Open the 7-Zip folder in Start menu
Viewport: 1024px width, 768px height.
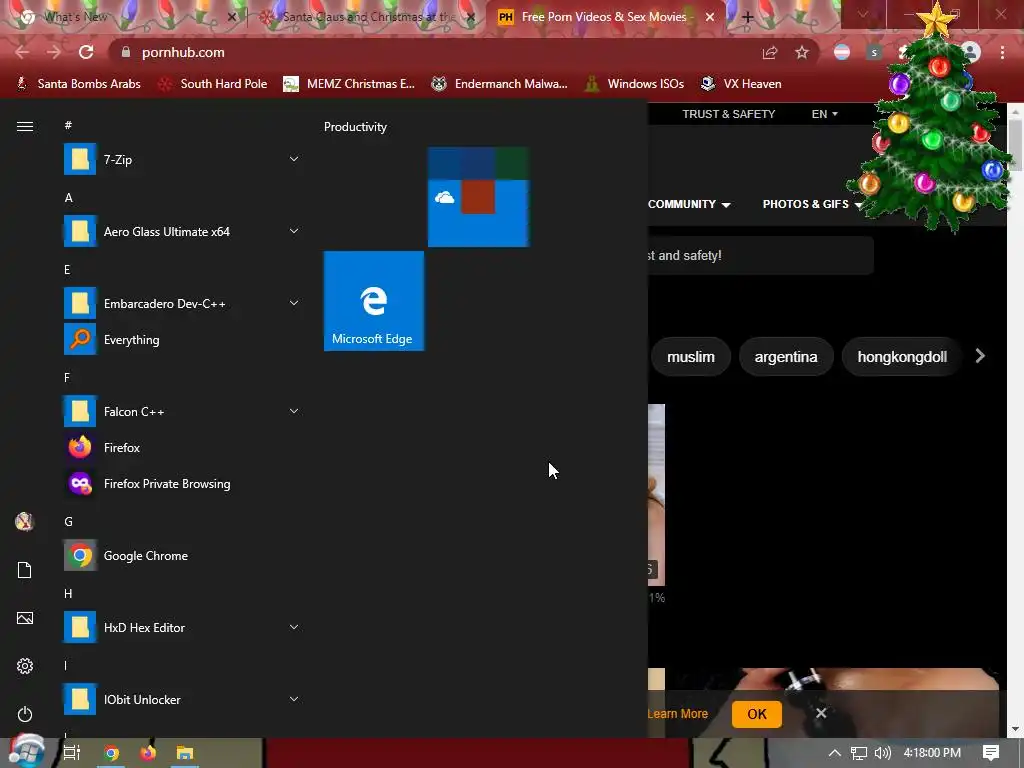pos(182,159)
